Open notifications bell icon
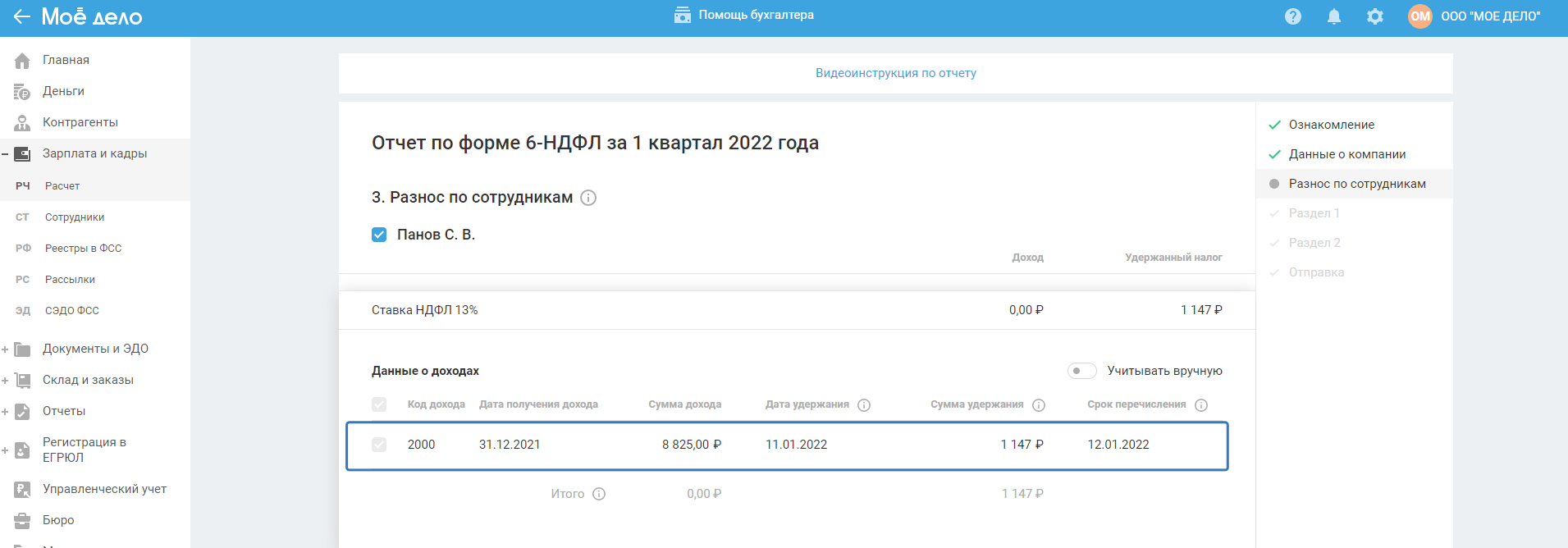The height and width of the screenshot is (548, 1568). click(x=1334, y=16)
